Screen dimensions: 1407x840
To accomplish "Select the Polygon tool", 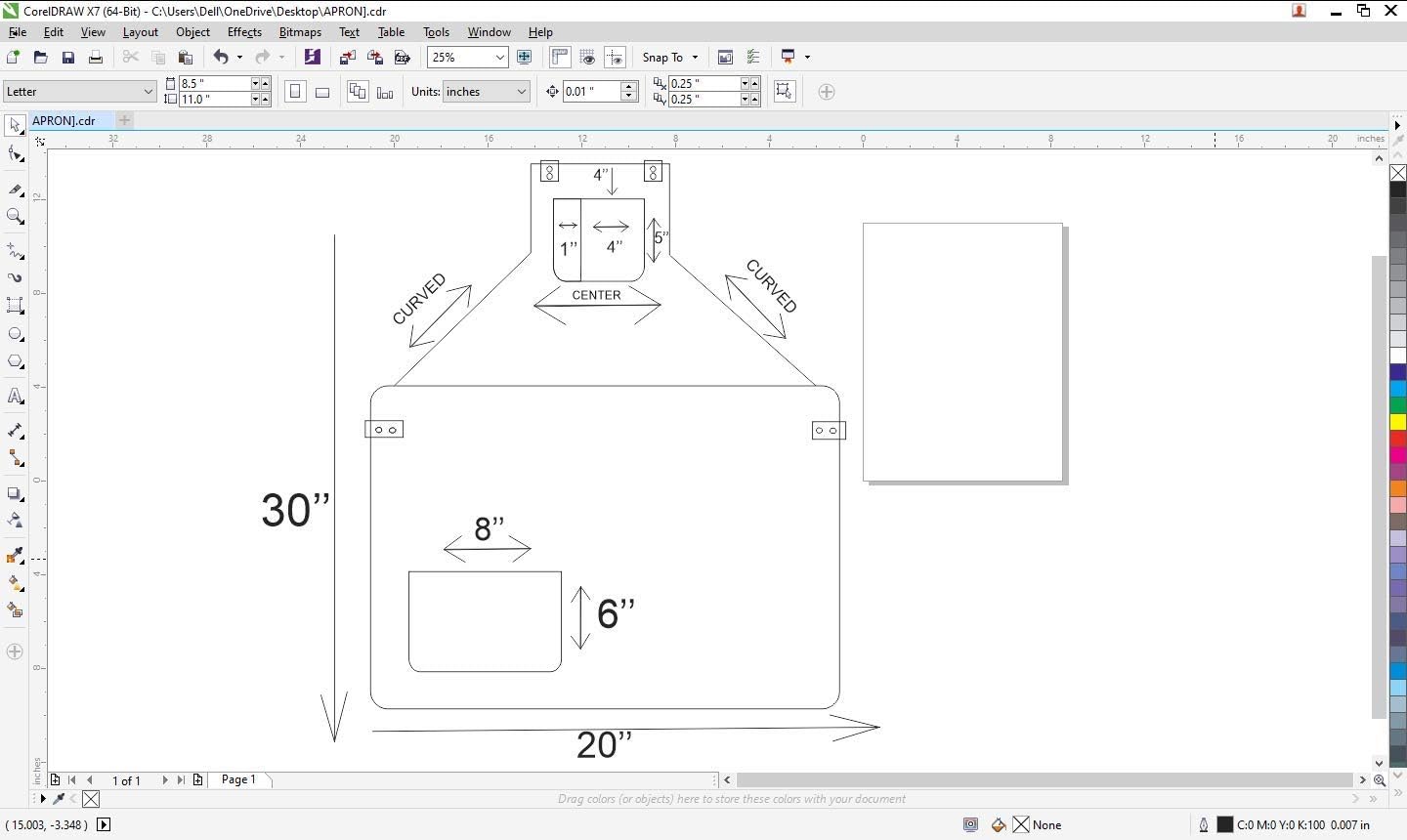I will pos(15,361).
